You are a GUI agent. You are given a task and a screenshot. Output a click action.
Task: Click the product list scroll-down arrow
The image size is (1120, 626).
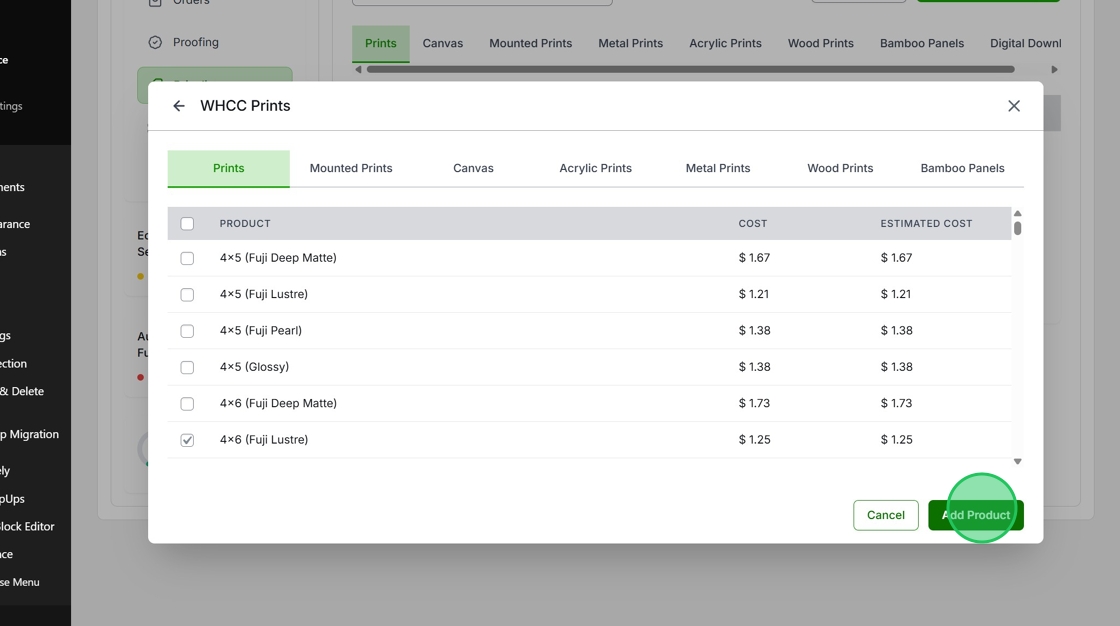[1017, 462]
